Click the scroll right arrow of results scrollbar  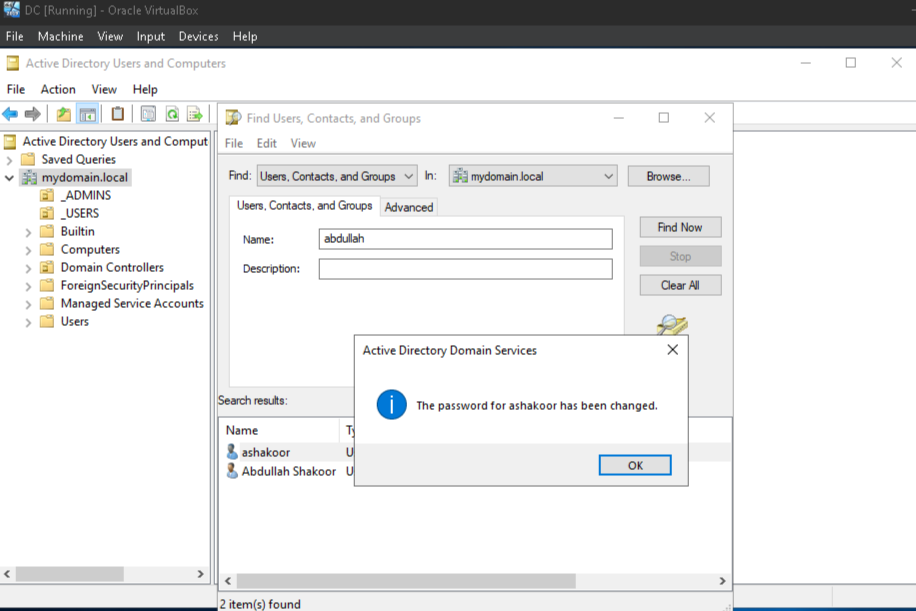pos(722,581)
